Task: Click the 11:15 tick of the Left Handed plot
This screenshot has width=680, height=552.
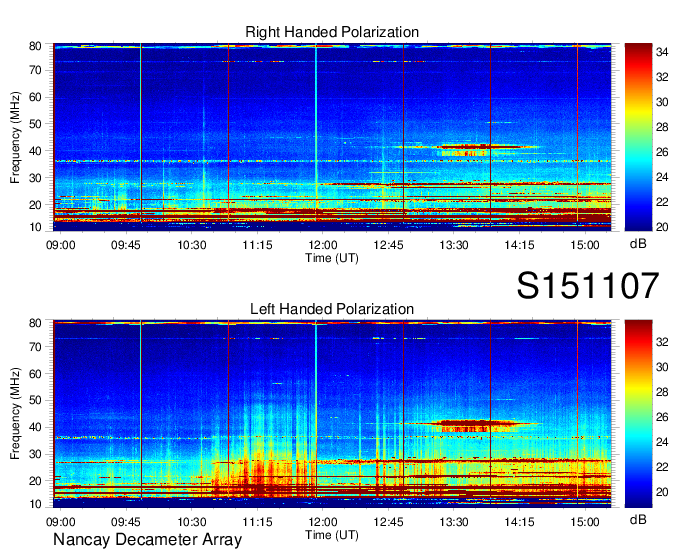Action: point(257,522)
